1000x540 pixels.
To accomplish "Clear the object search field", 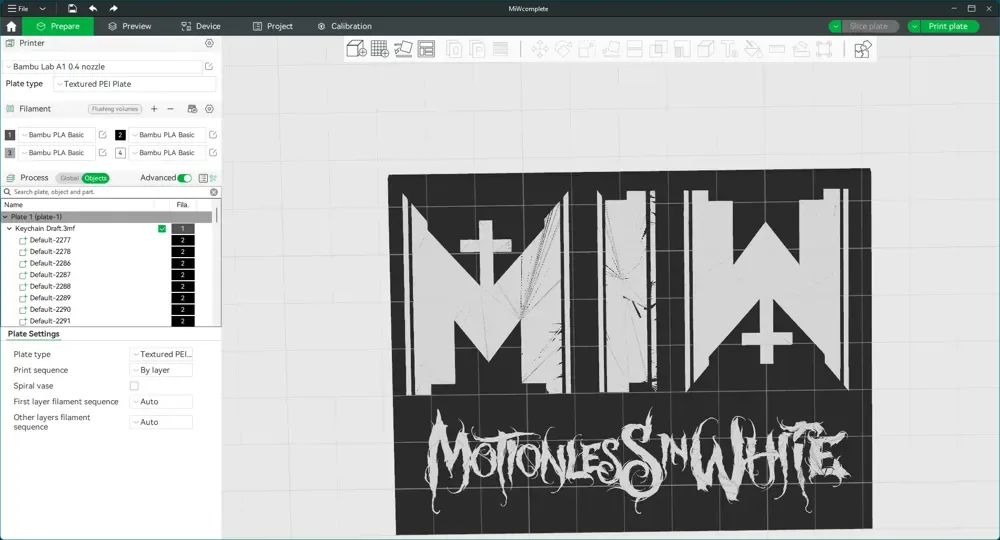I will pyautogui.click(x=214, y=192).
